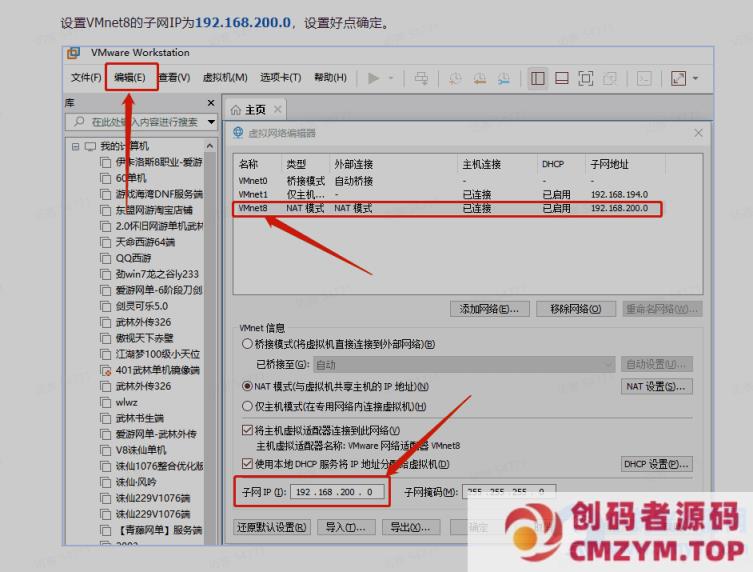The image size is (753, 572).
Task: Click the stretch guest display icon
Action: pyautogui.click(x=678, y=78)
